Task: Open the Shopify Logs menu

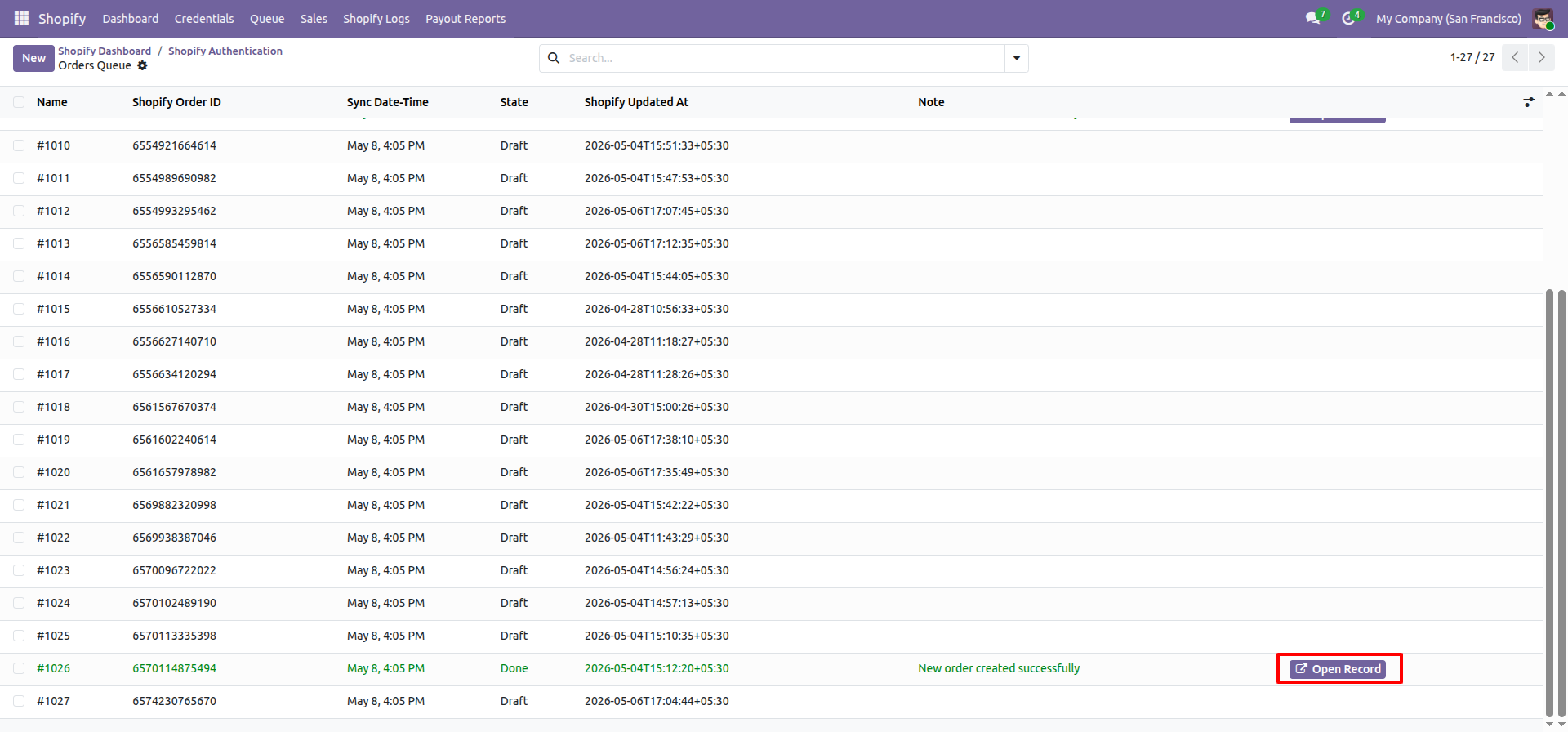Action: click(376, 19)
